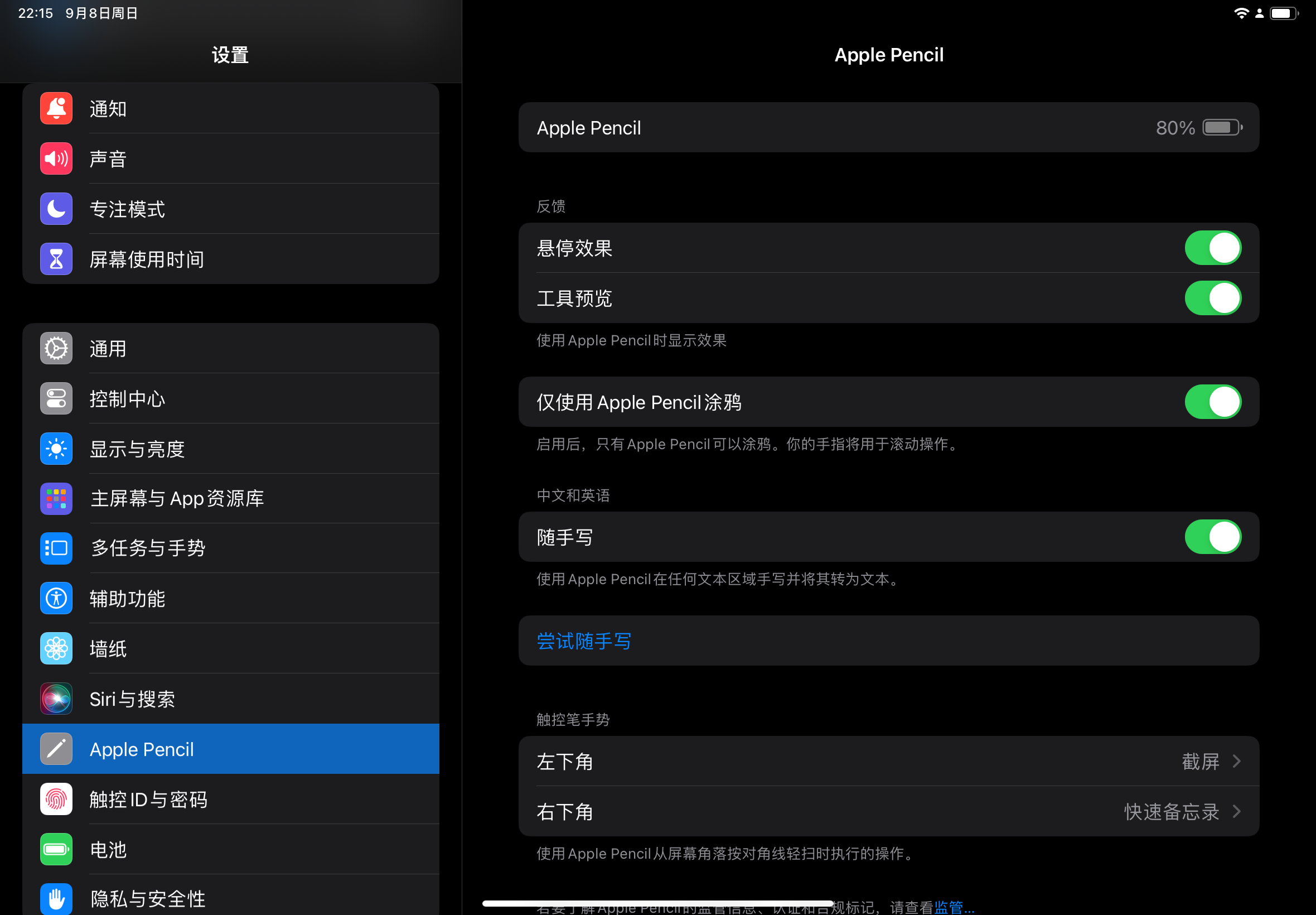Click the Wallpaper flower icon
Screen dimensions: 1316x915
[56, 648]
